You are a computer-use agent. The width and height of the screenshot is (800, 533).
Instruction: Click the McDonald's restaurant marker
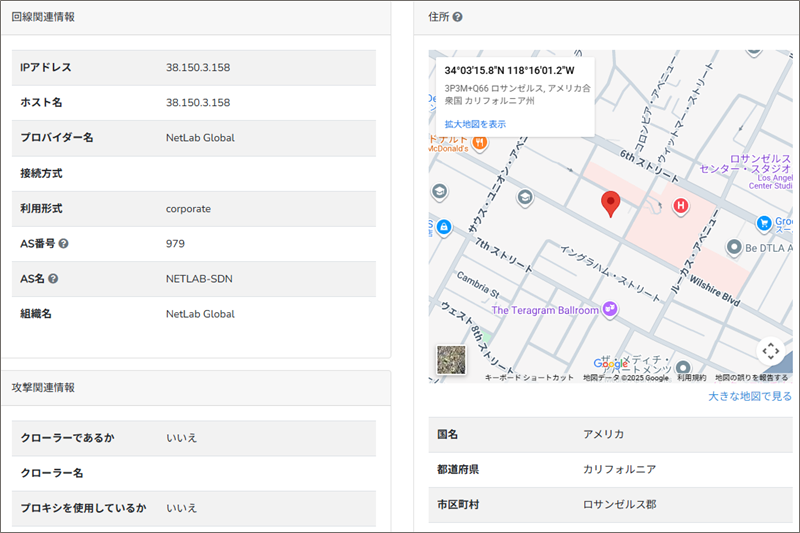tap(480, 142)
